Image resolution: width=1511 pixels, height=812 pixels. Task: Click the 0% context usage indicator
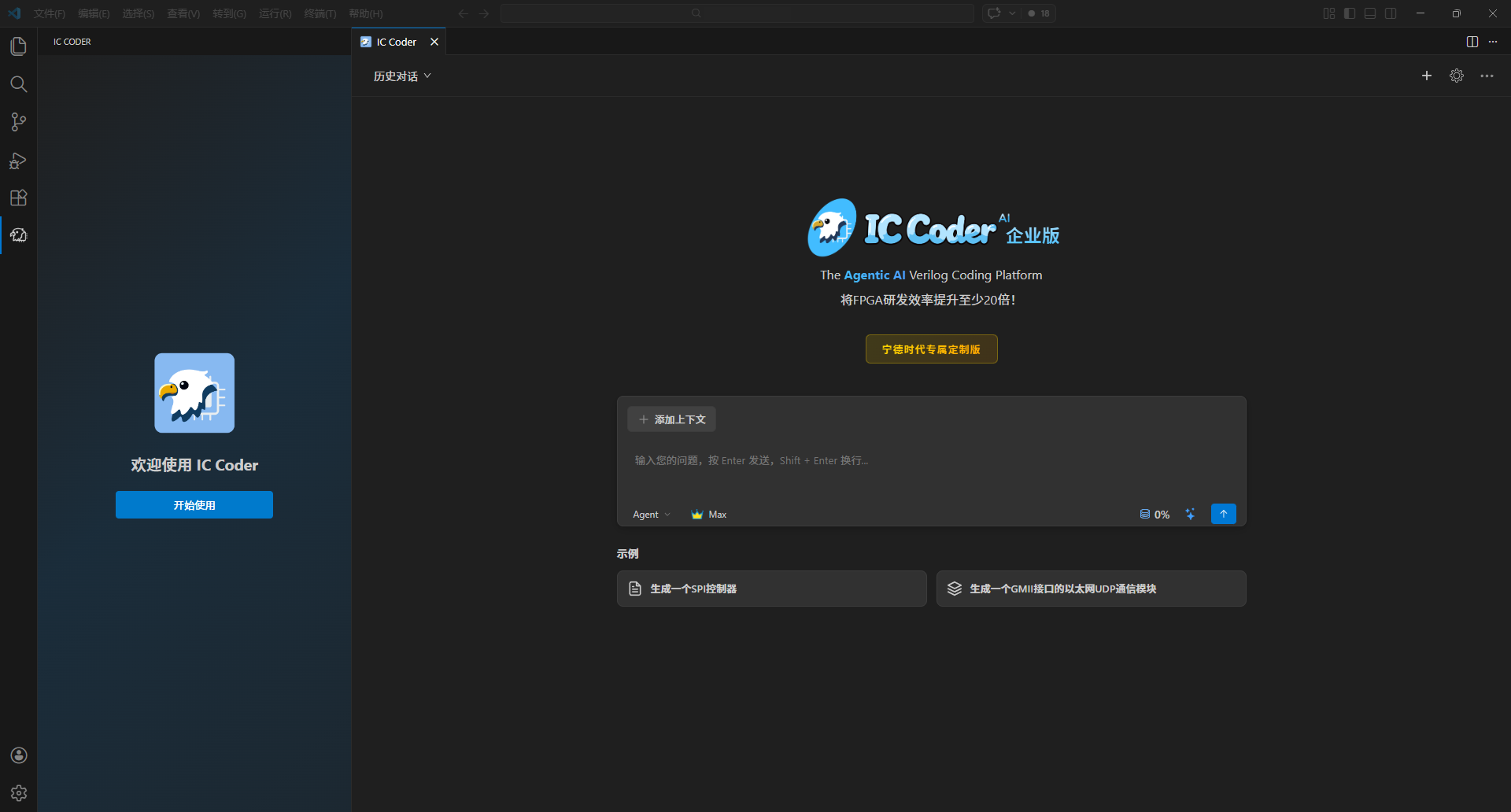1154,515
